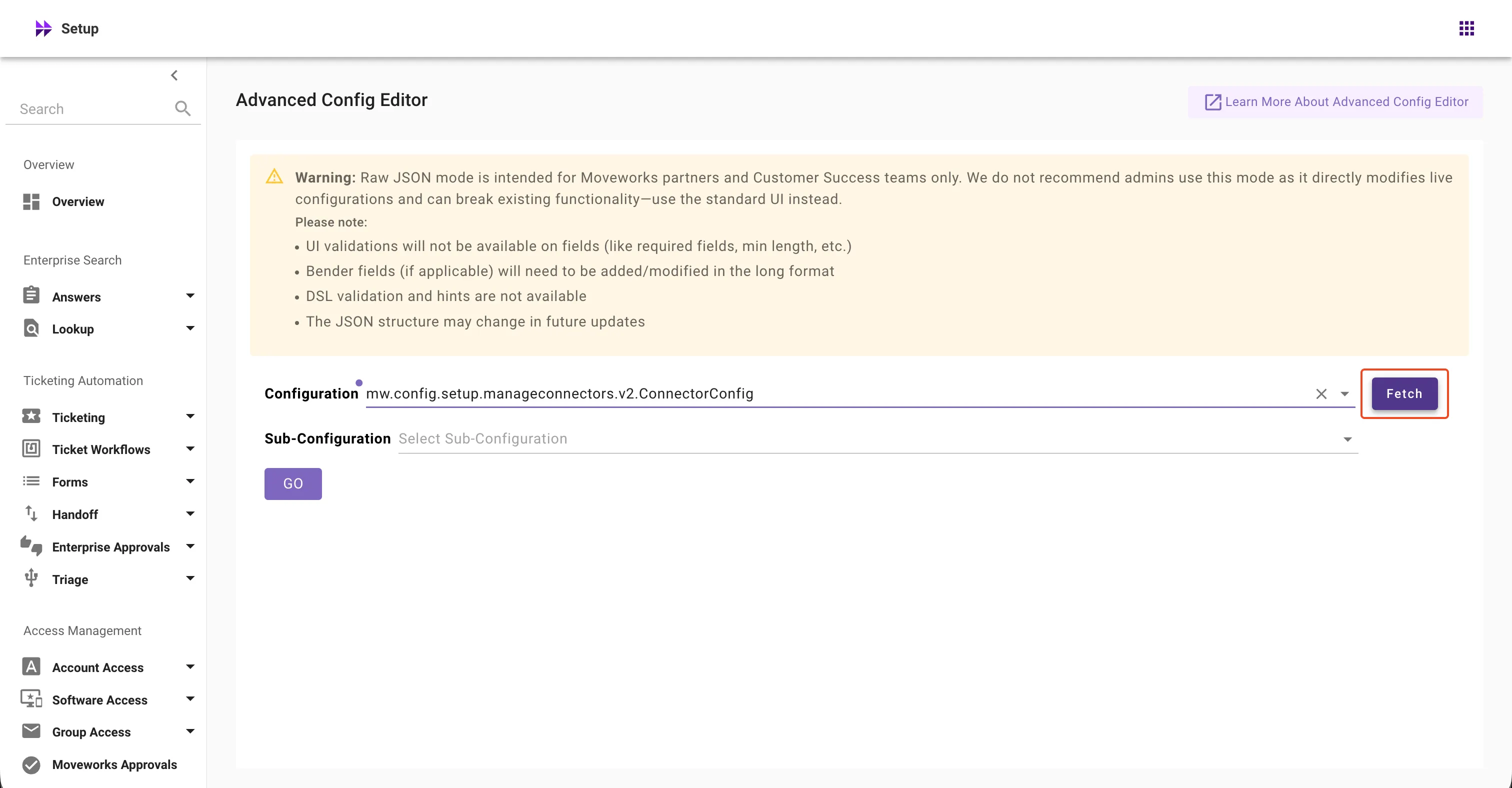This screenshot has width=1512, height=788.
Task: Click the Moveworks logo icon
Action: pos(43,28)
